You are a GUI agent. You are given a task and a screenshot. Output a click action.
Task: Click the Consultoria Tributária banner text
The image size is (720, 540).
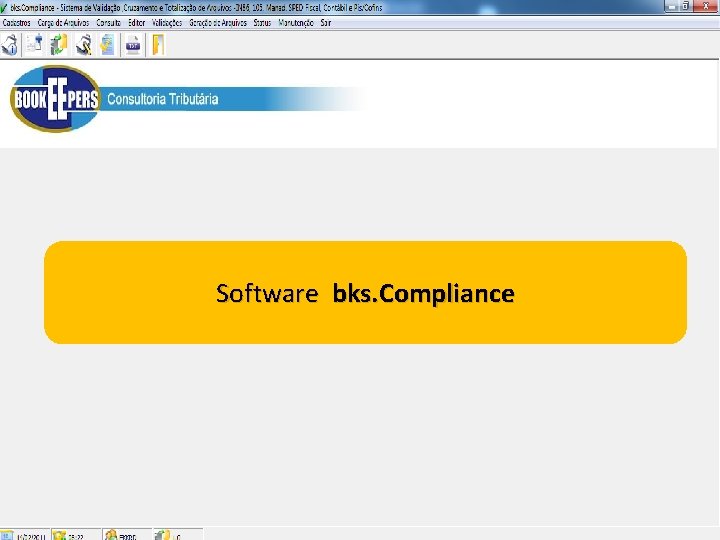(163, 99)
